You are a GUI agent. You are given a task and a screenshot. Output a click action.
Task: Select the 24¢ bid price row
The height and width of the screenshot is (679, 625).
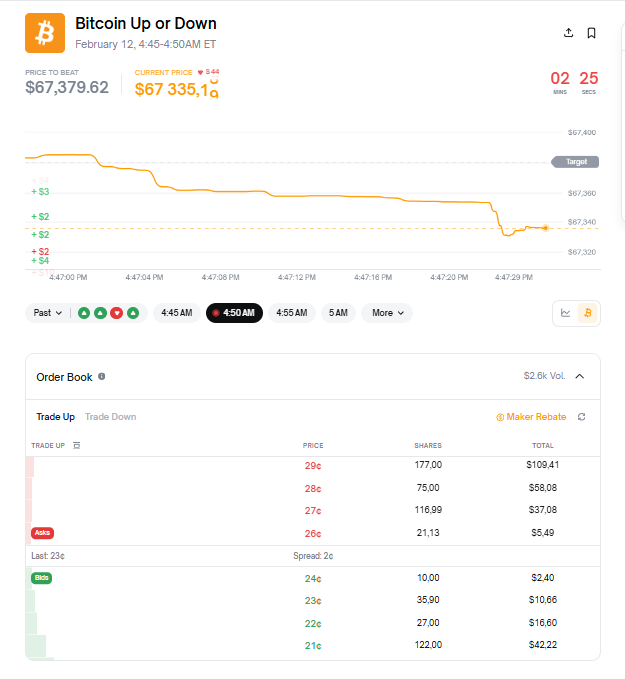point(313,579)
